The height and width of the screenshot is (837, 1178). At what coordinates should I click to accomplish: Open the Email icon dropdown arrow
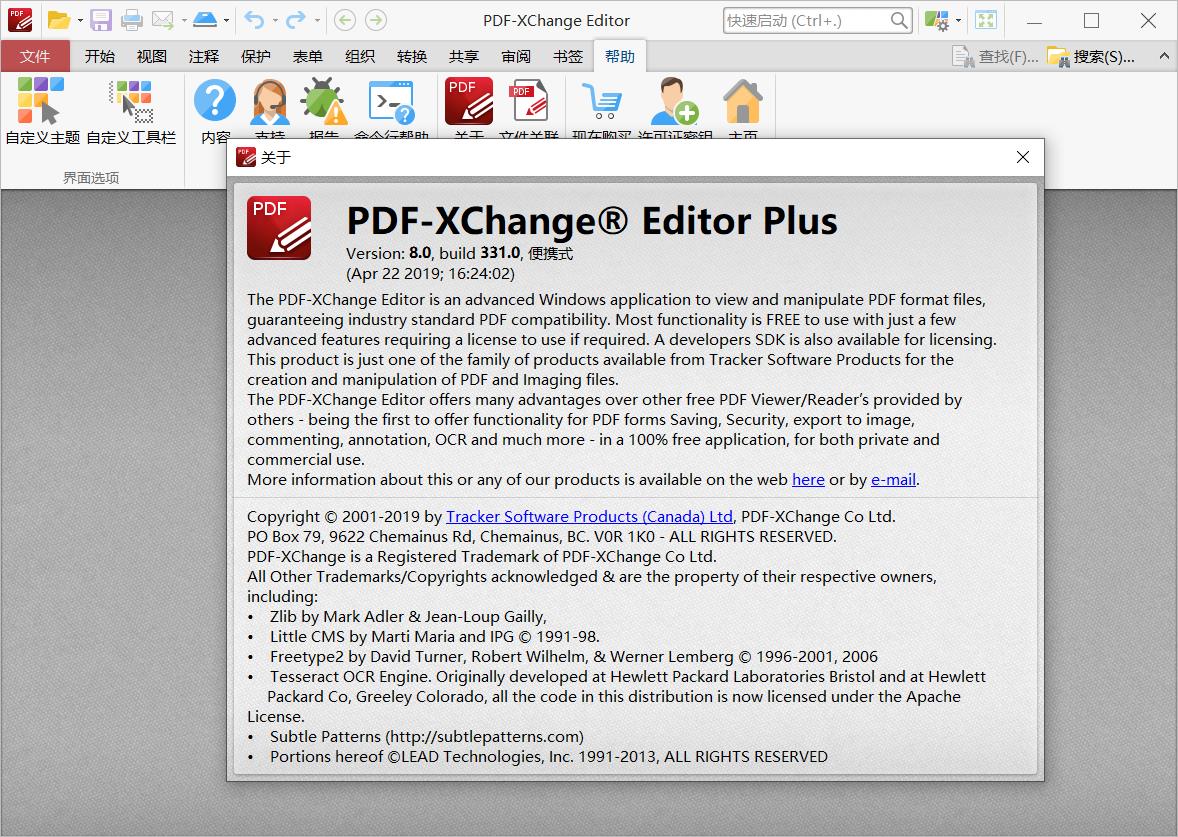pos(184,20)
